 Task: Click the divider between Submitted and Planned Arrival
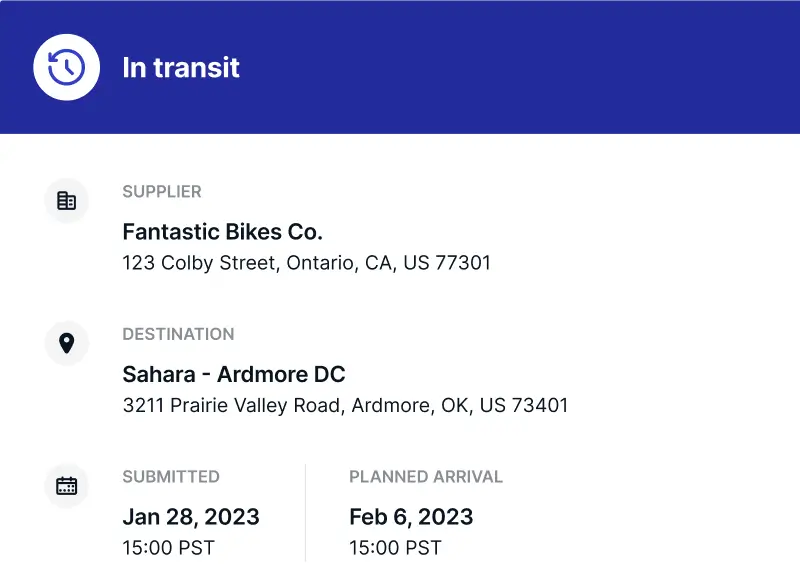point(305,512)
